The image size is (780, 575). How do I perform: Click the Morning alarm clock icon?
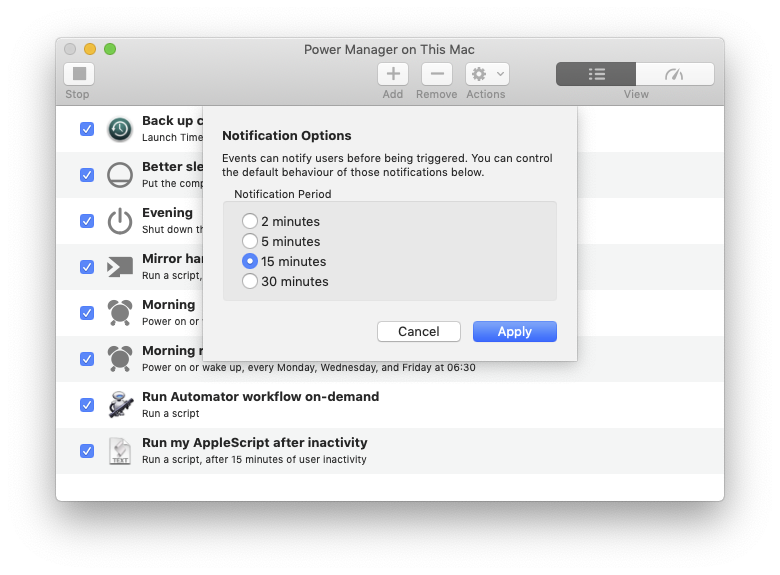tap(120, 313)
